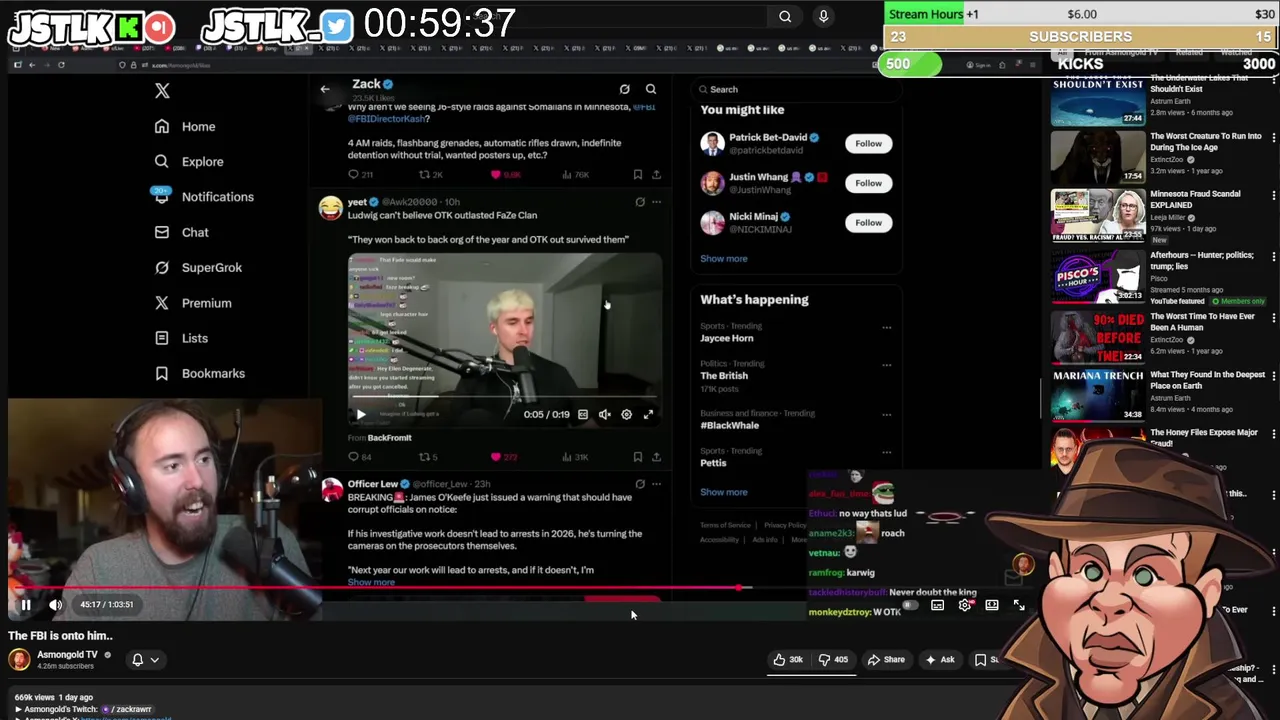Open YouTube player subtitles button
The image size is (1280, 720).
937,605
